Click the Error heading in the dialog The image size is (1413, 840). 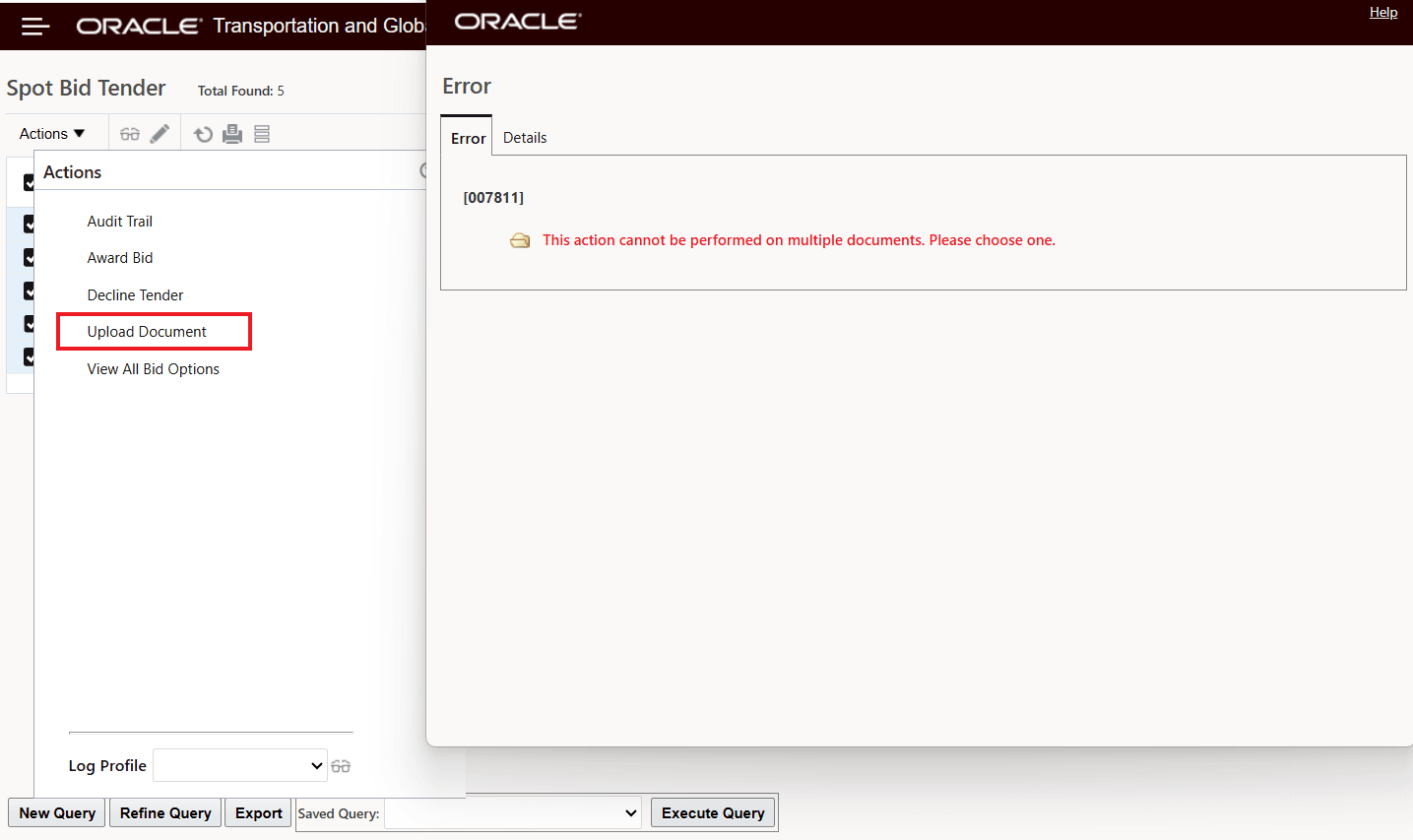coord(467,87)
